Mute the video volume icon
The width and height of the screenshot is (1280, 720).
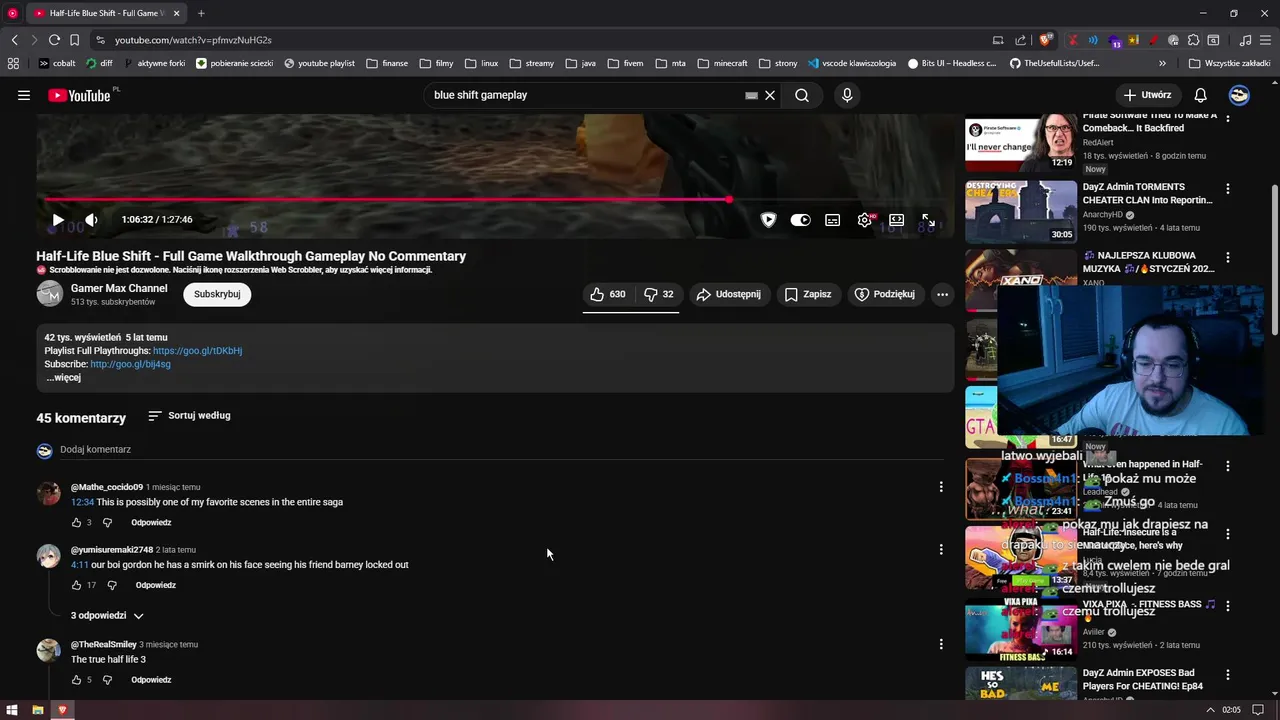pyautogui.click(x=91, y=220)
